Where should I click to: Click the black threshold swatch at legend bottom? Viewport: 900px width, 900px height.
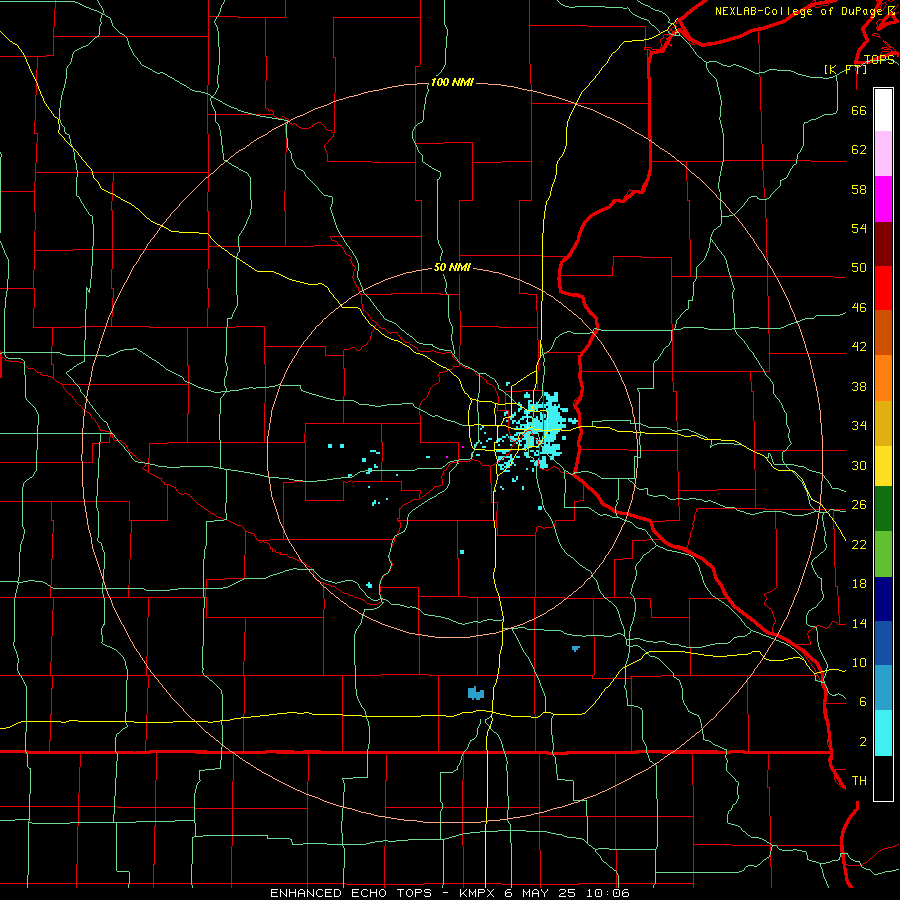pos(883,778)
